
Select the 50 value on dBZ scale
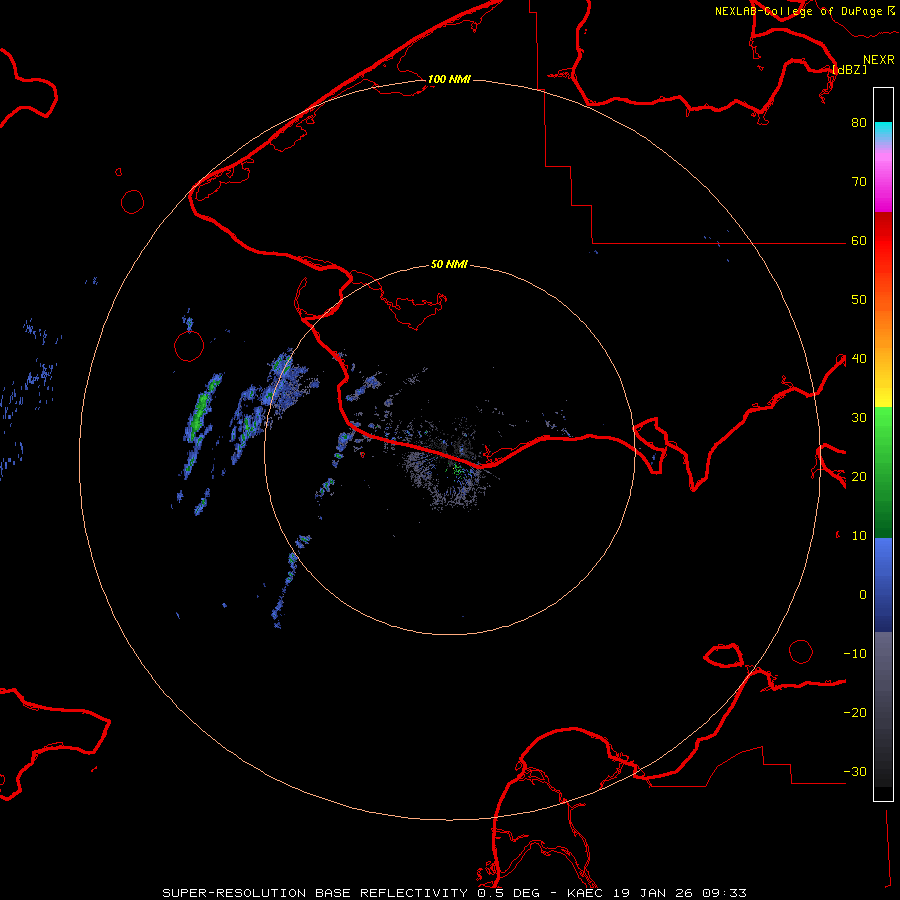coord(859,300)
